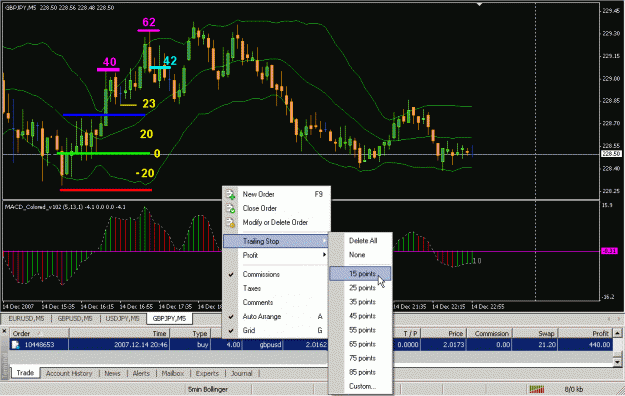
Task: Open the Account History tab
Action: point(69,373)
